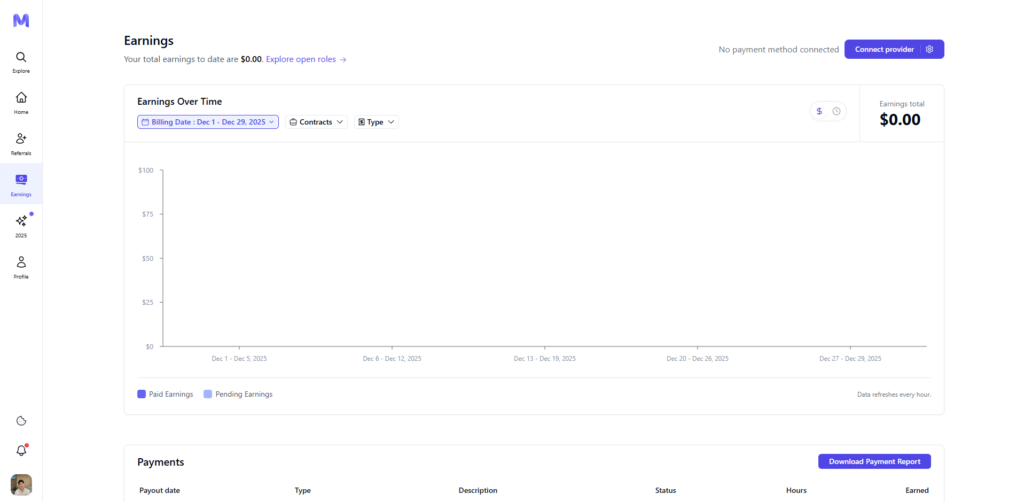Toggle dark mode moon icon
Image resolution: width=1024 pixels, height=502 pixels.
click(21, 421)
